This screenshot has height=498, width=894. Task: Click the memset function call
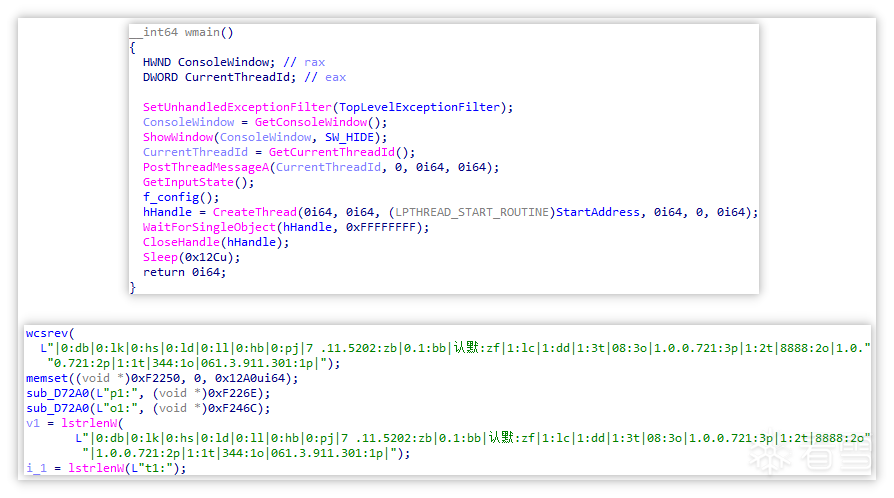coord(46,378)
